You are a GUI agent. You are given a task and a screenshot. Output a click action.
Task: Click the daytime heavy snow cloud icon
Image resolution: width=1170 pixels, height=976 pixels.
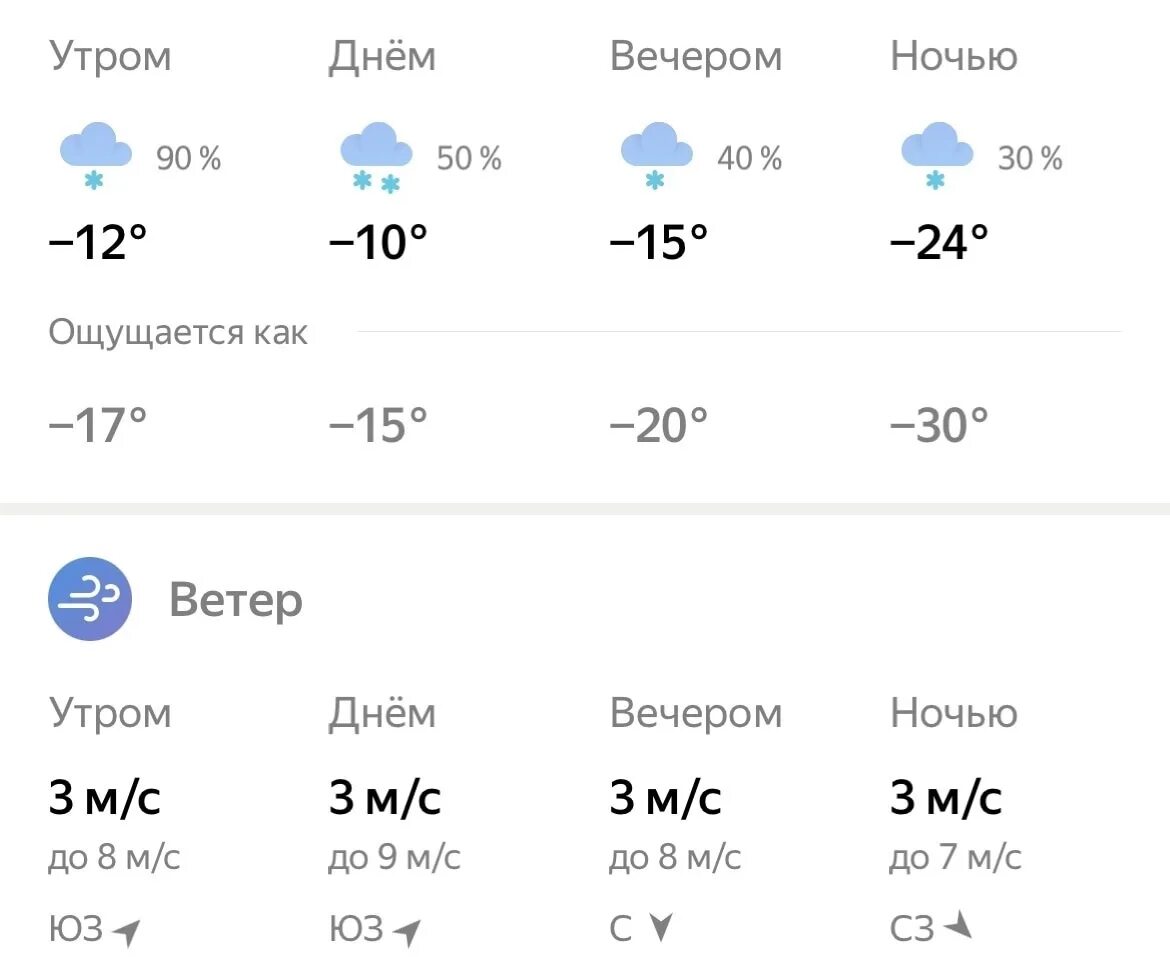point(376,156)
